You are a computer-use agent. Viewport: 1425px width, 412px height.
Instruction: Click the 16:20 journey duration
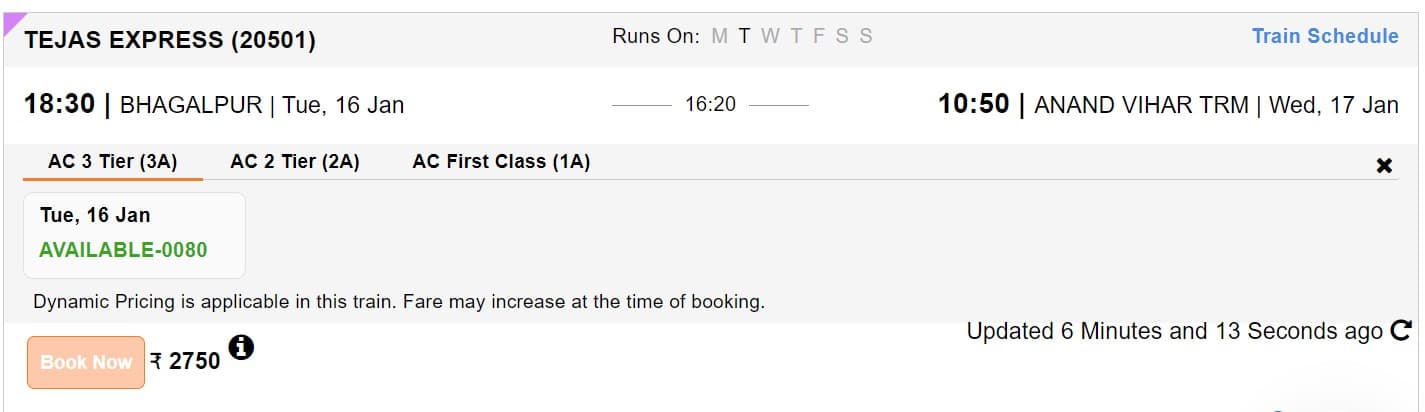(x=710, y=104)
